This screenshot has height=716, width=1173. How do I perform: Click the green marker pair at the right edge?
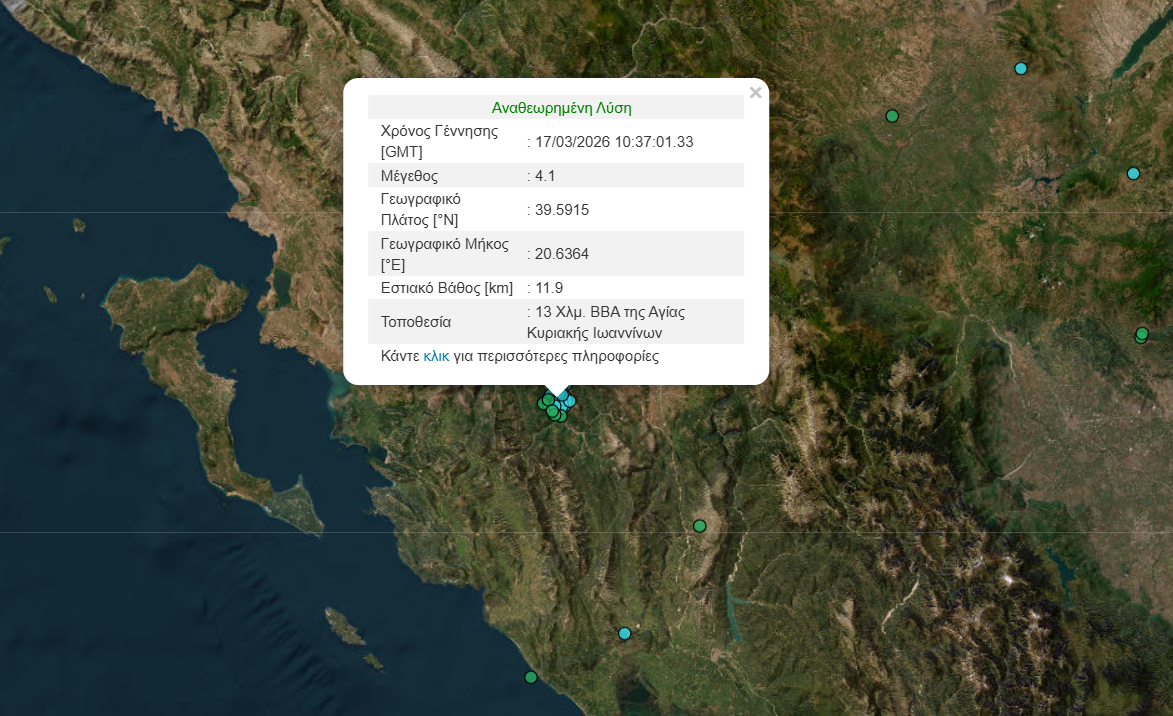pyautogui.click(x=1141, y=335)
